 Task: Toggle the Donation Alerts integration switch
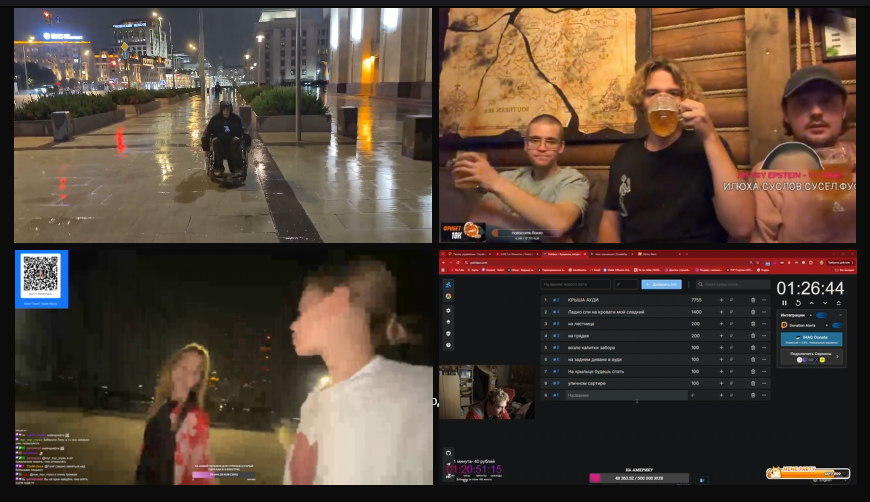coord(837,325)
